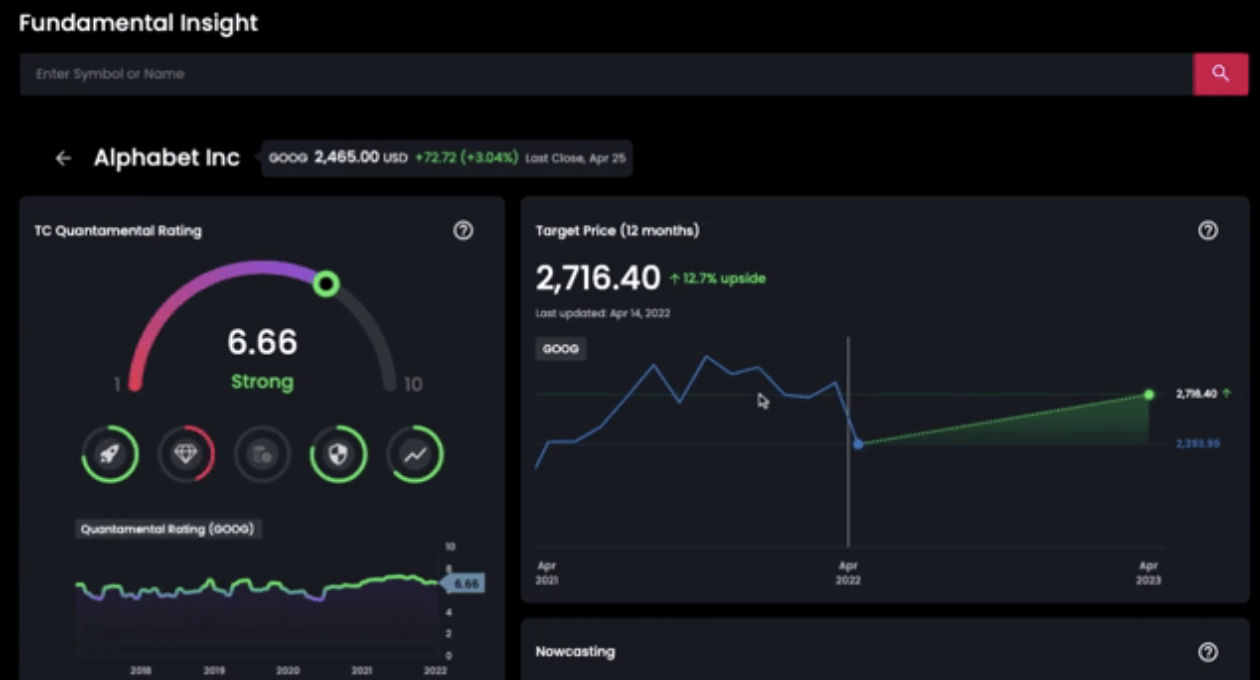This screenshot has height=680, width=1260.
Task: Click the 12.7% upside indicator
Action: click(x=717, y=278)
